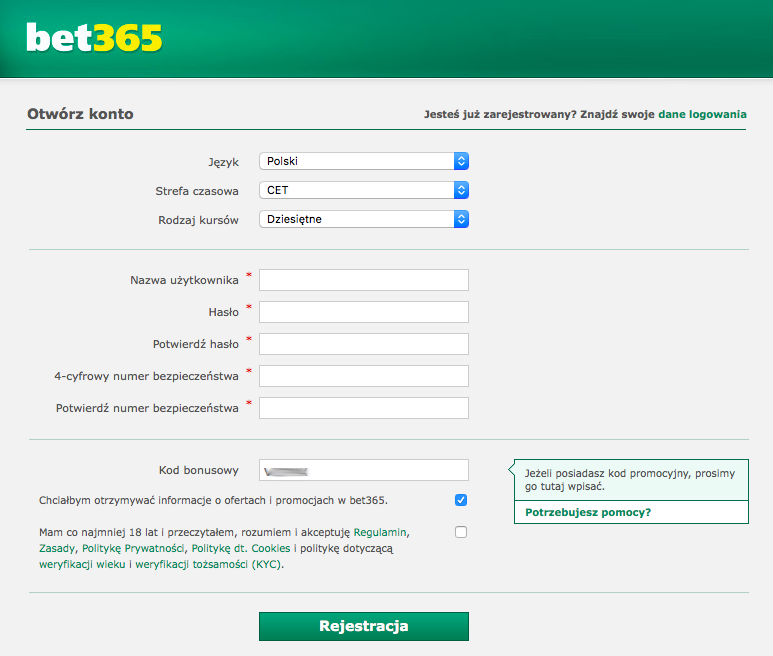Click the Kod bonusowy input field
The width and height of the screenshot is (773, 656).
[x=364, y=470]
